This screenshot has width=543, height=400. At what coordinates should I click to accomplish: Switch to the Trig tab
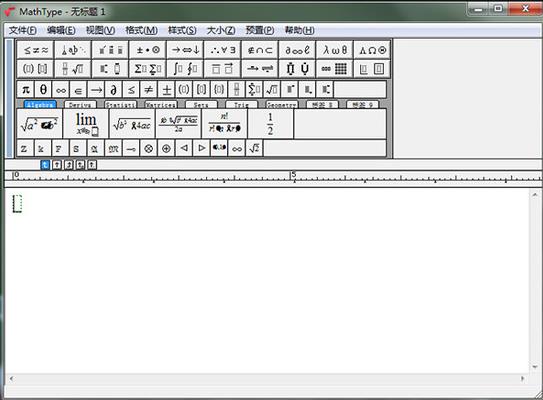click(x=241, y=105)
